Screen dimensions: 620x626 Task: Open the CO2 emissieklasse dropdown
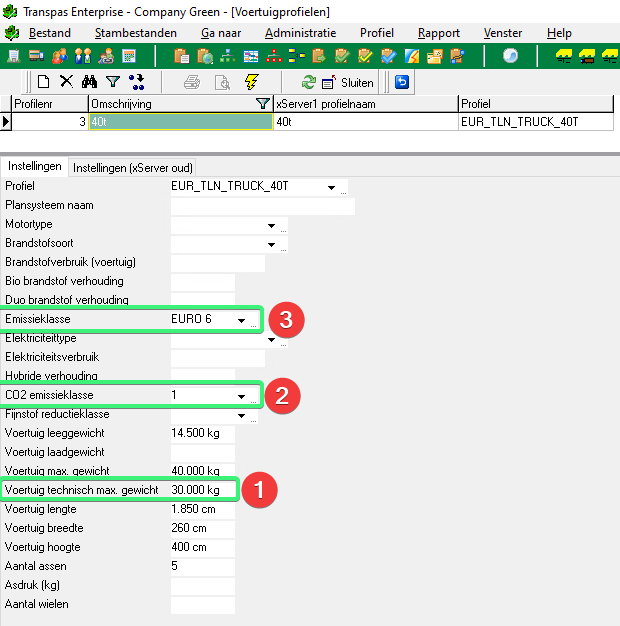(241, 396)
